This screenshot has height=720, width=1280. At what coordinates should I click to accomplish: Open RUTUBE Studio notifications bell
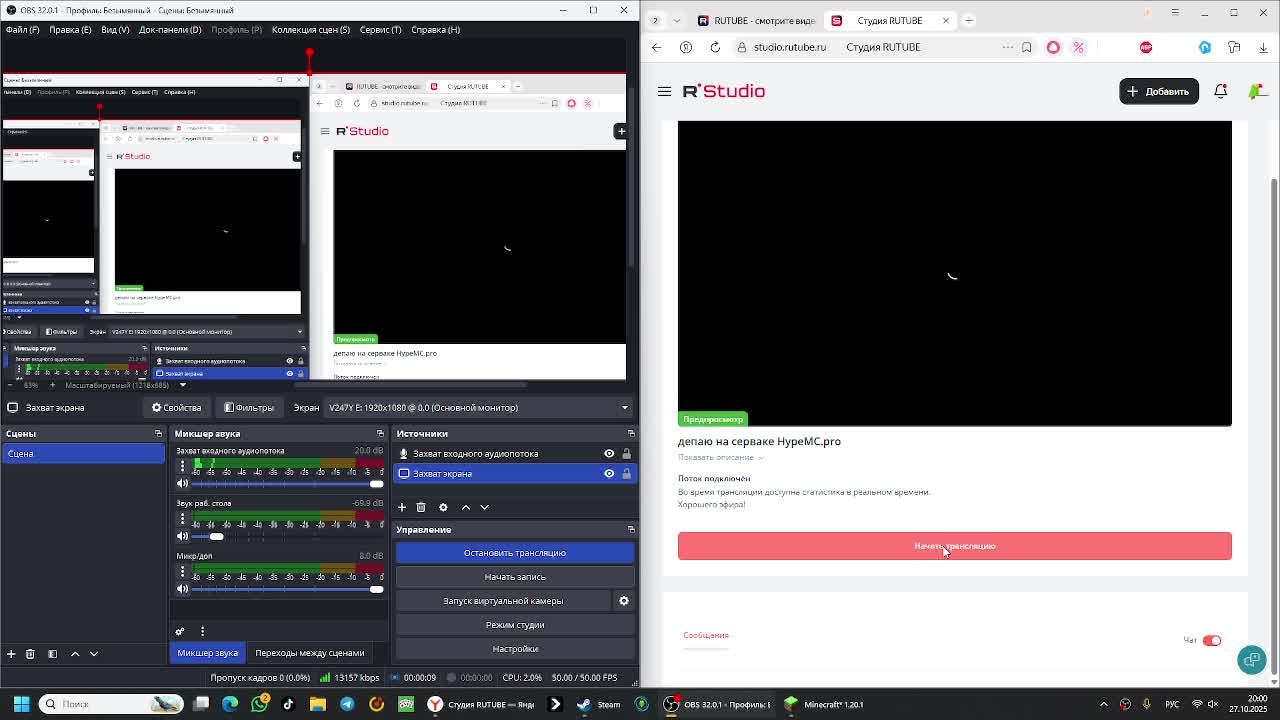tap(1220, 91)
